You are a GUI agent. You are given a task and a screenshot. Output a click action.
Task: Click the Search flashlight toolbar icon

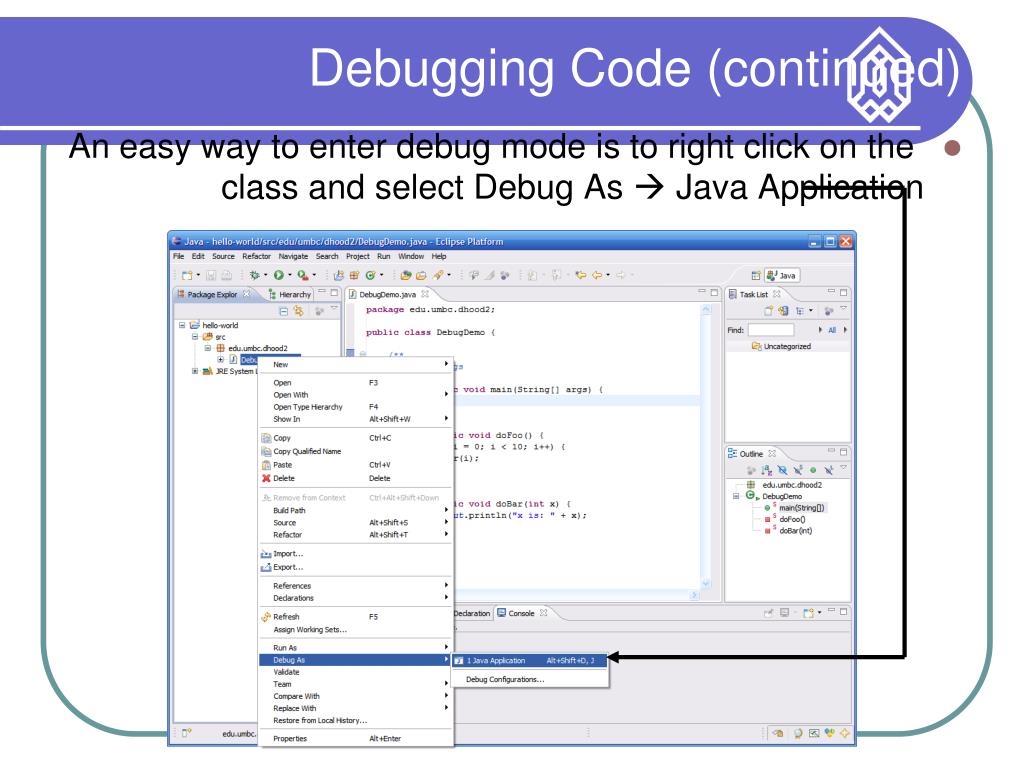tap(438, 276)
